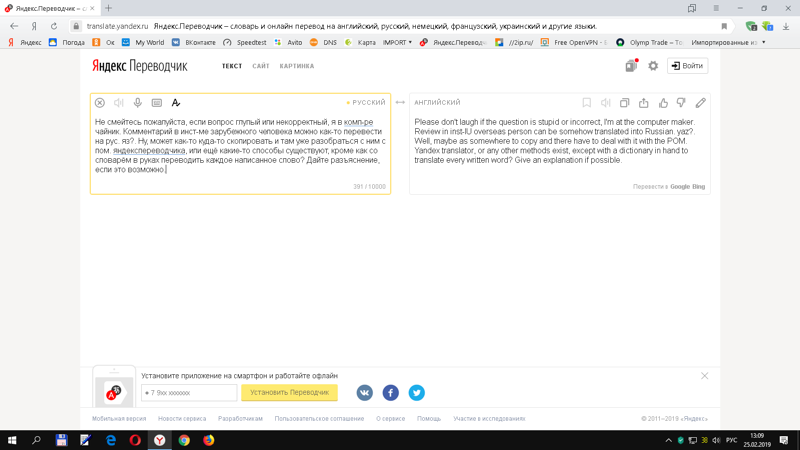Reload the page
Screen dimensions: 800x450
coord(54,27)
